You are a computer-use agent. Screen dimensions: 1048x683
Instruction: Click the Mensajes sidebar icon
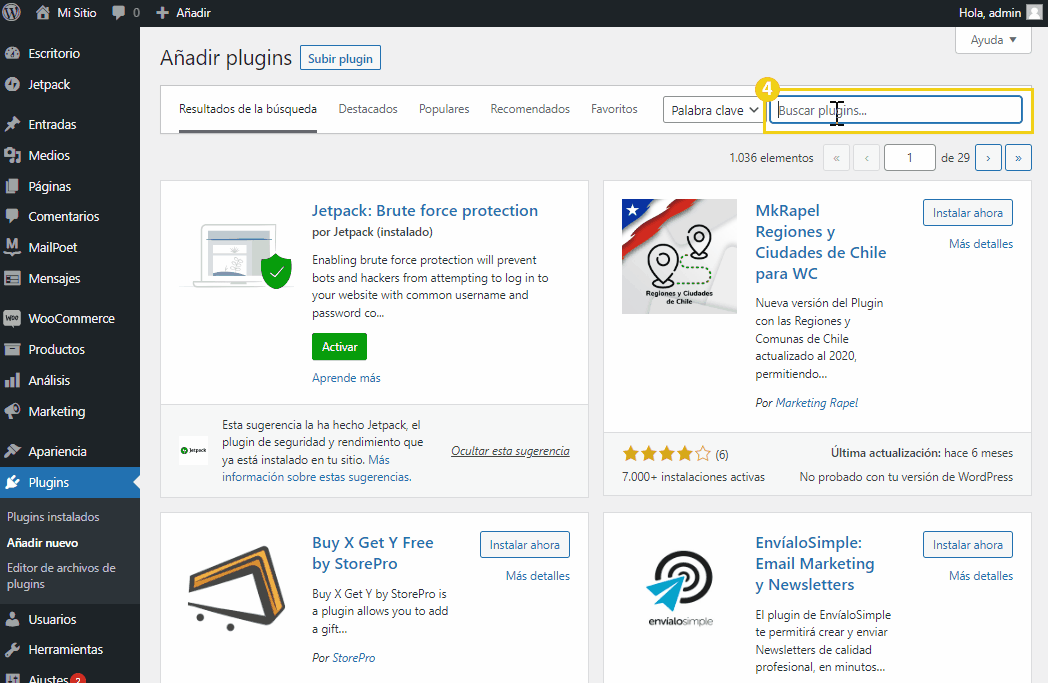[12, 278]
